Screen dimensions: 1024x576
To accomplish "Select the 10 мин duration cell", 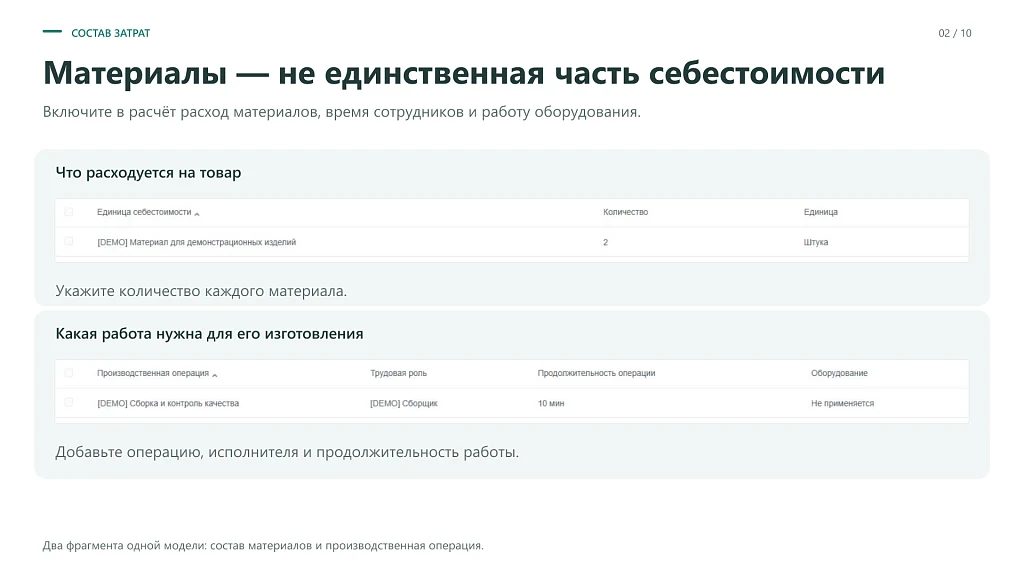I will (x=551, y=404).
